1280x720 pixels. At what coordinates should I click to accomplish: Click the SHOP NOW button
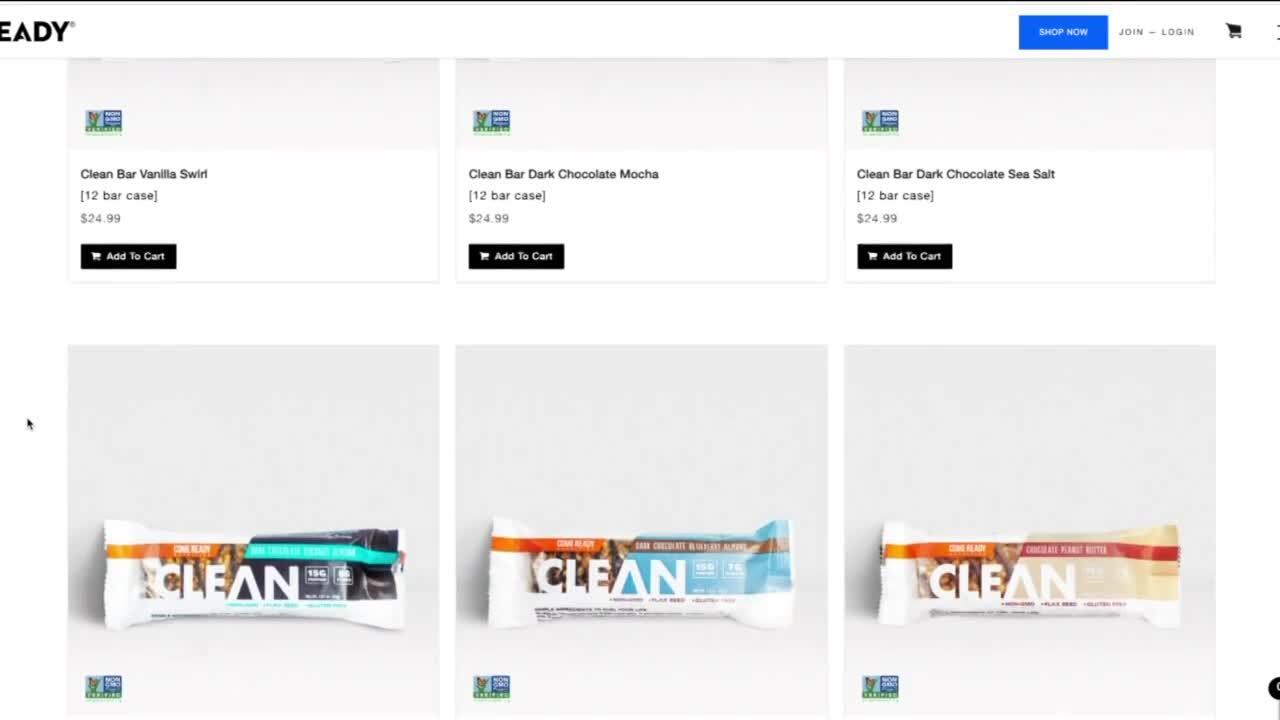coord(1063,32)
